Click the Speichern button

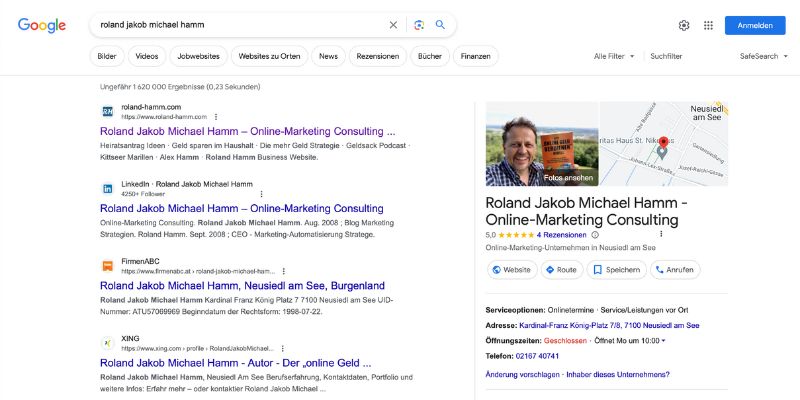tap(616, 269)
